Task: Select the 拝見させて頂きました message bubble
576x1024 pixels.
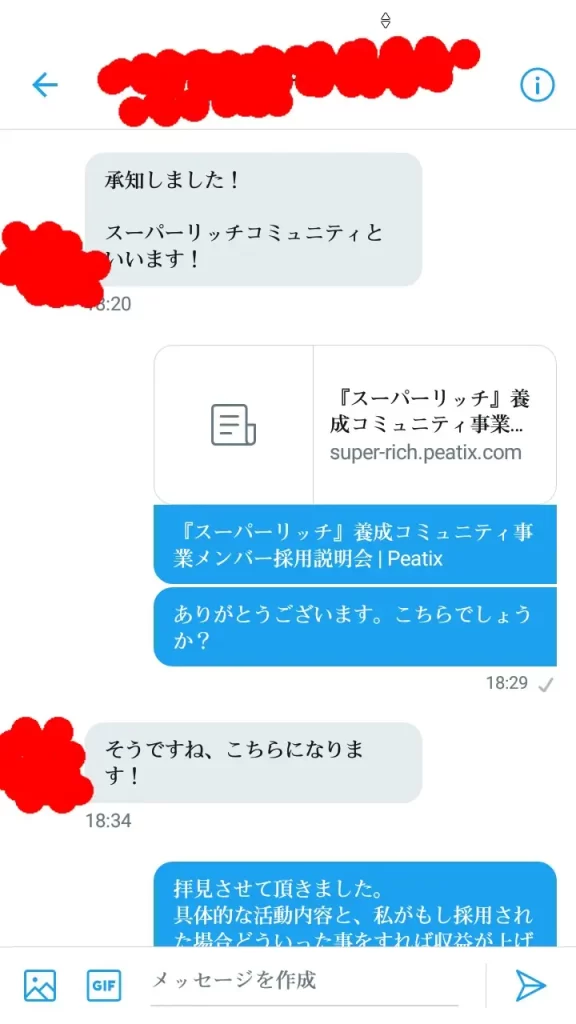Action: pyautogui.click(x=355, y=904)
